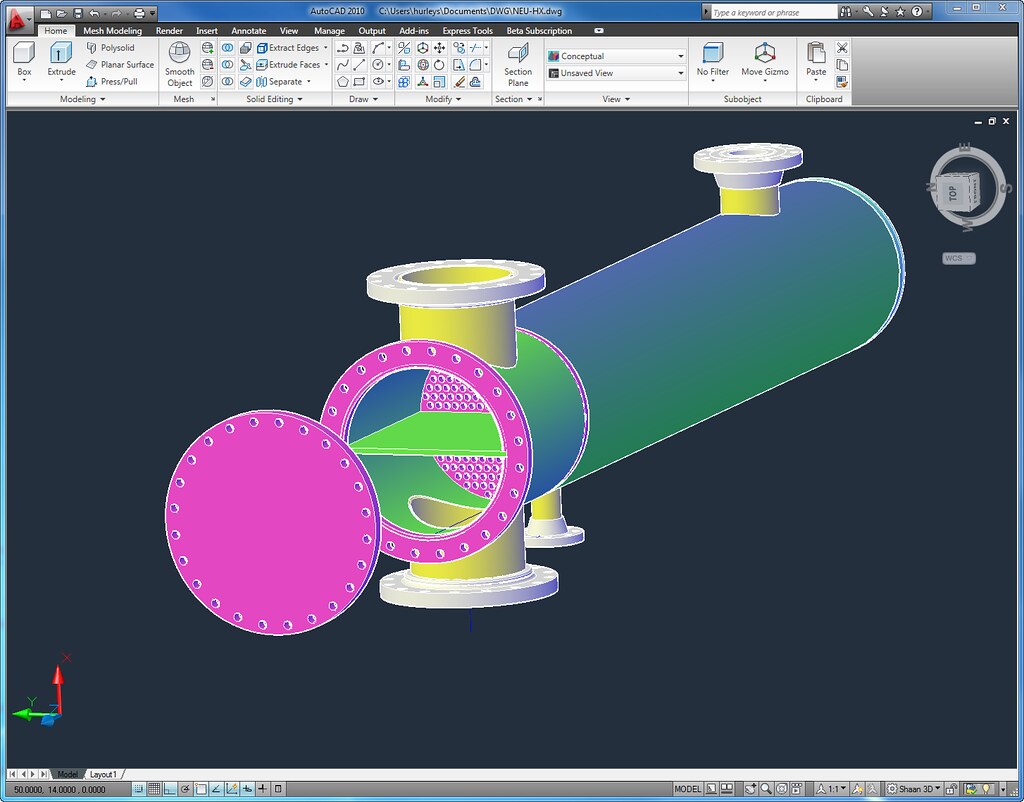Open the Layout1 tab
1024x802 pixels.
104,774
